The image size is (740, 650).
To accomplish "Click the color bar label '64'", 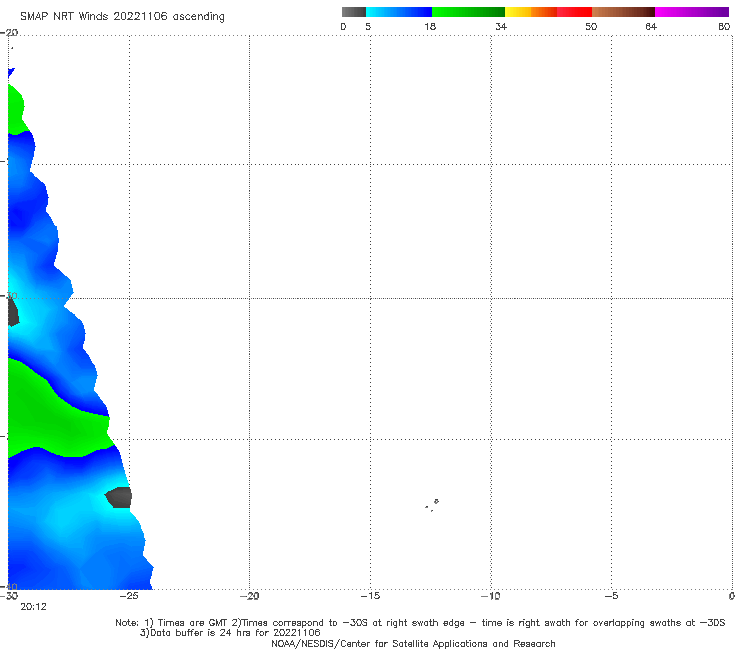I will 651,26.
